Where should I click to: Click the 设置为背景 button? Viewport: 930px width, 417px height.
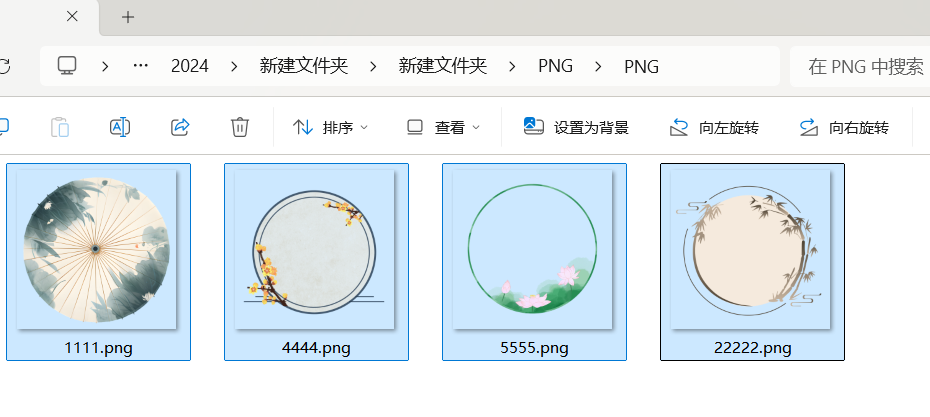(x=576, y=127)
